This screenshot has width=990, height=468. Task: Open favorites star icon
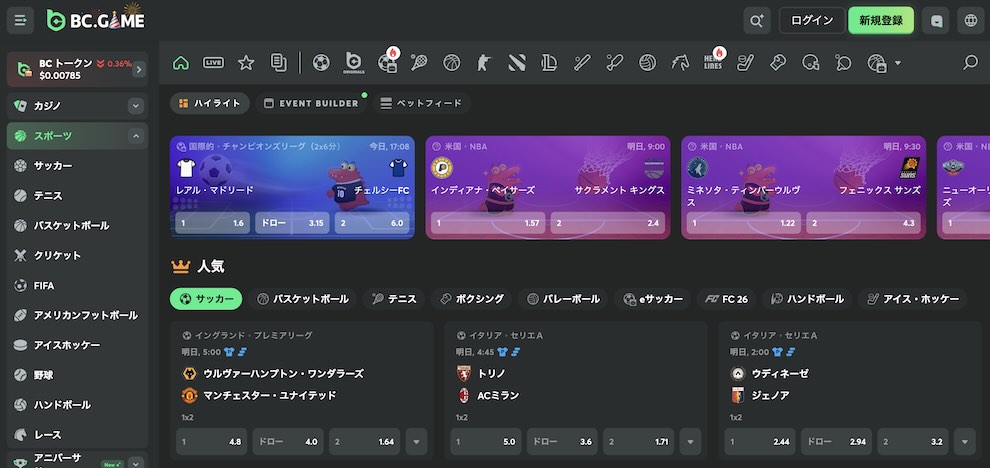click(x=246, y=63)
